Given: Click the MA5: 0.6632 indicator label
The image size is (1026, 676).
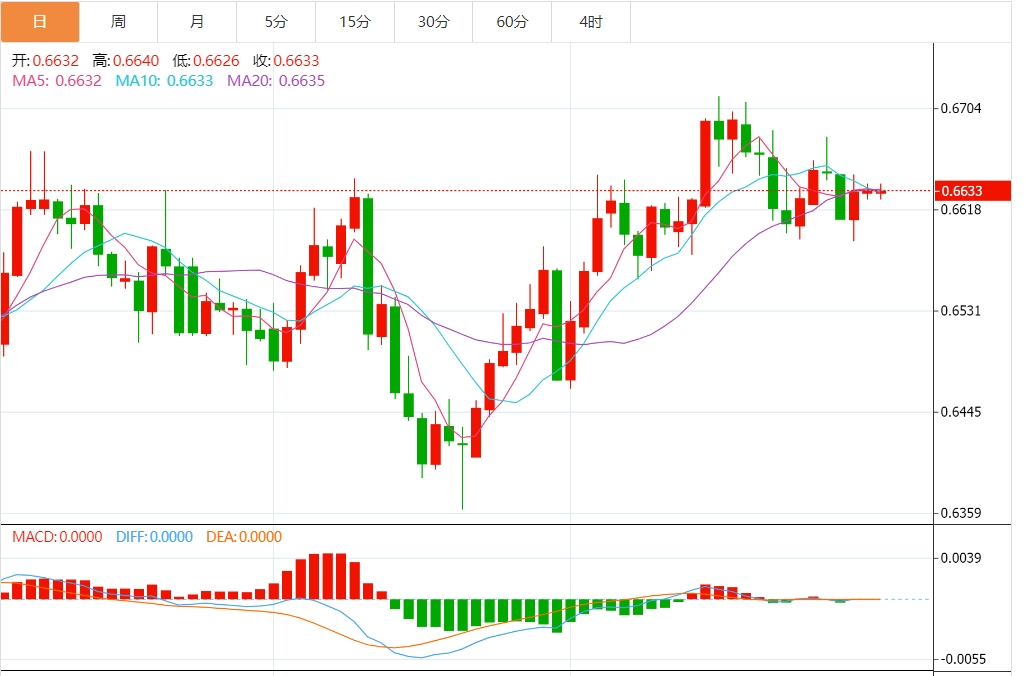Looking at the screenshot, I should (57, 80).
